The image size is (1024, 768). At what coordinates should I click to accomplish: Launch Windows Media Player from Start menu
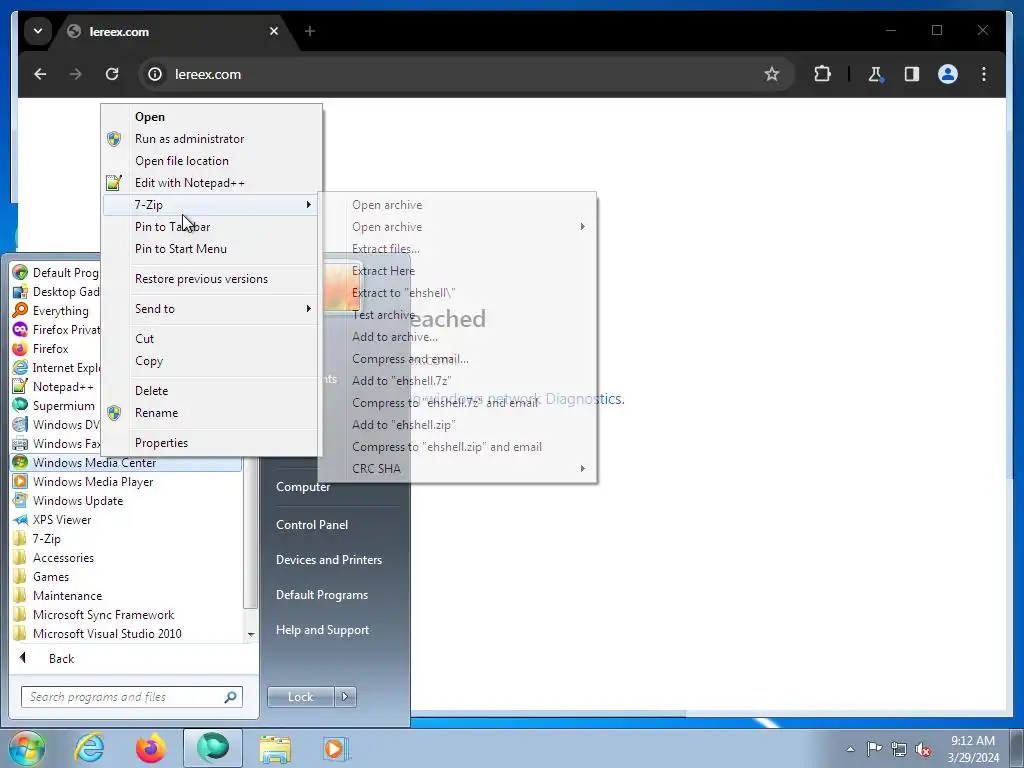(x=126, y=482)
